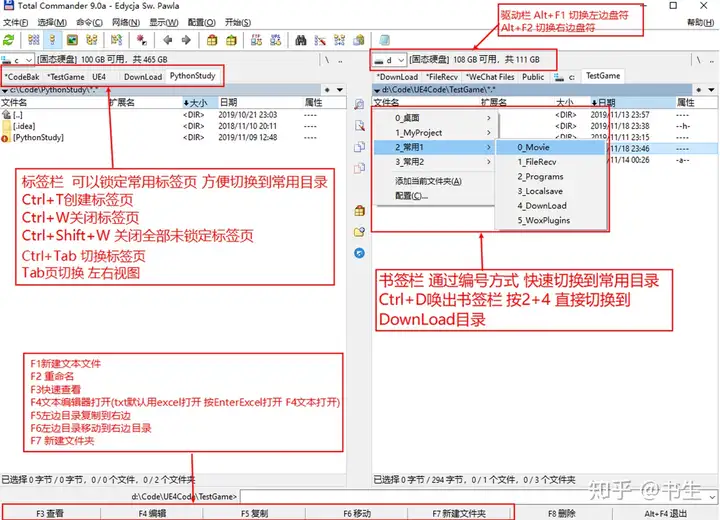
Task: Click the green Reread source refresh icon
Action: coord(8,40)
